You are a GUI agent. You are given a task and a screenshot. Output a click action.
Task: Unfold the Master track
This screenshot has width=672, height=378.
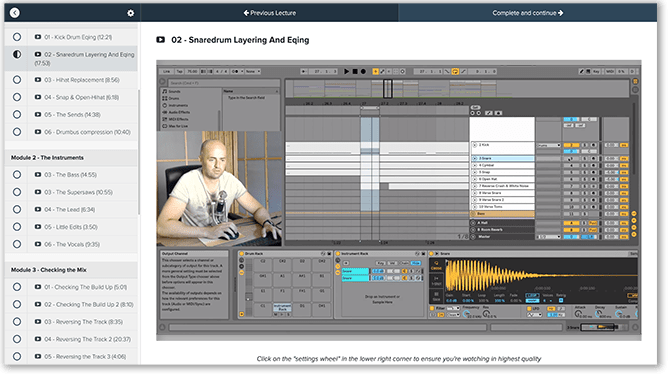pyautogui.click(x=474, y=237)
